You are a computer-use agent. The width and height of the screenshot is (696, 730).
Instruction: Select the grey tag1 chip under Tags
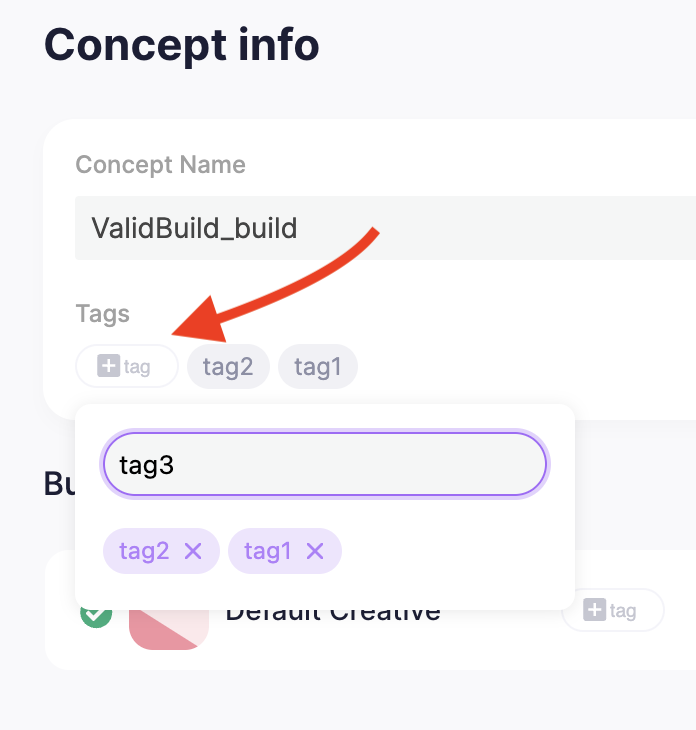click(318, 367)
